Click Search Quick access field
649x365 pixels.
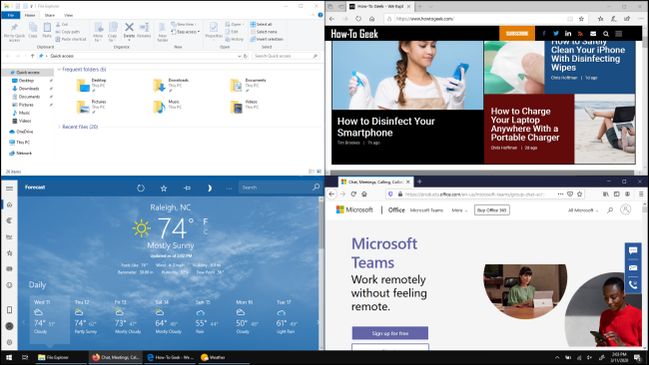pos(286,56)
